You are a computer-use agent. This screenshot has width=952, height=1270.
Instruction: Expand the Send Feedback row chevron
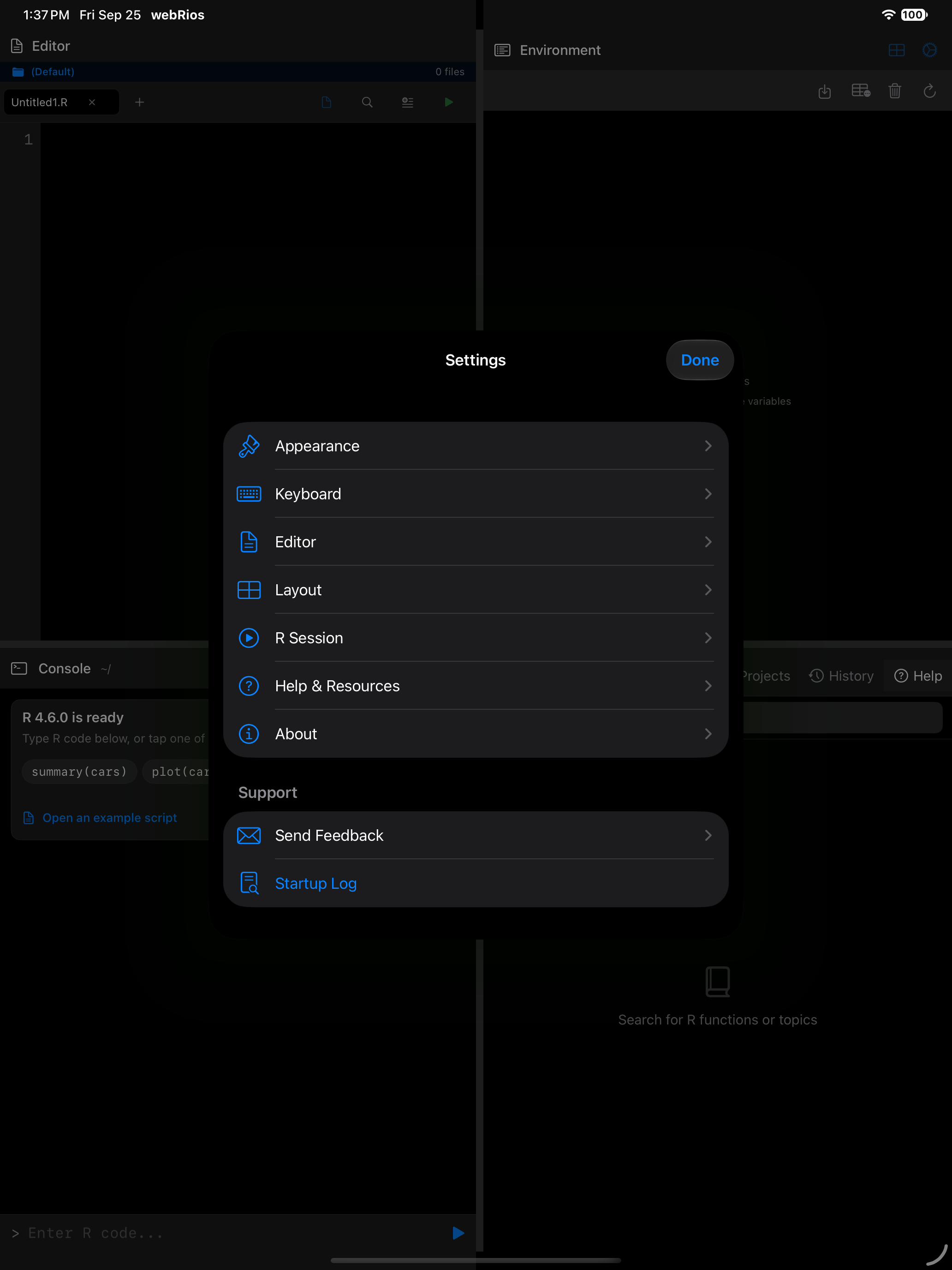tap(708, 835)
